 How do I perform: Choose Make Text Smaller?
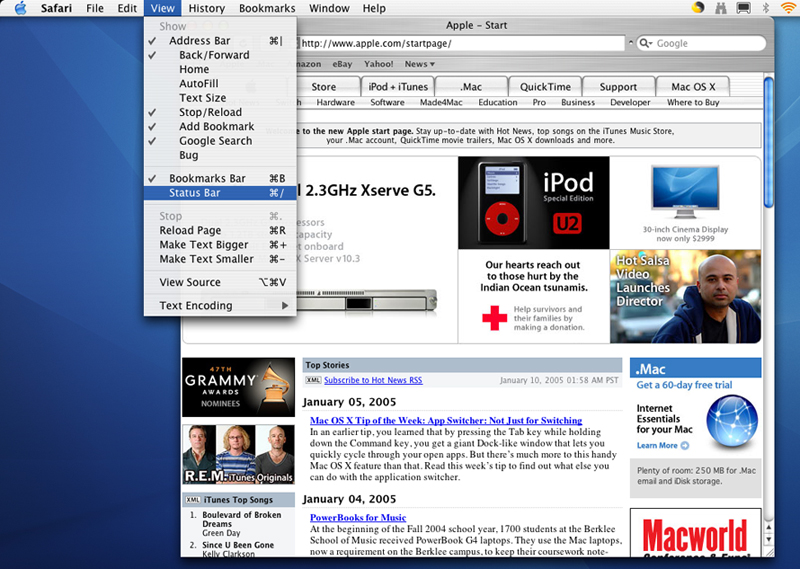(x=220, y=259)
